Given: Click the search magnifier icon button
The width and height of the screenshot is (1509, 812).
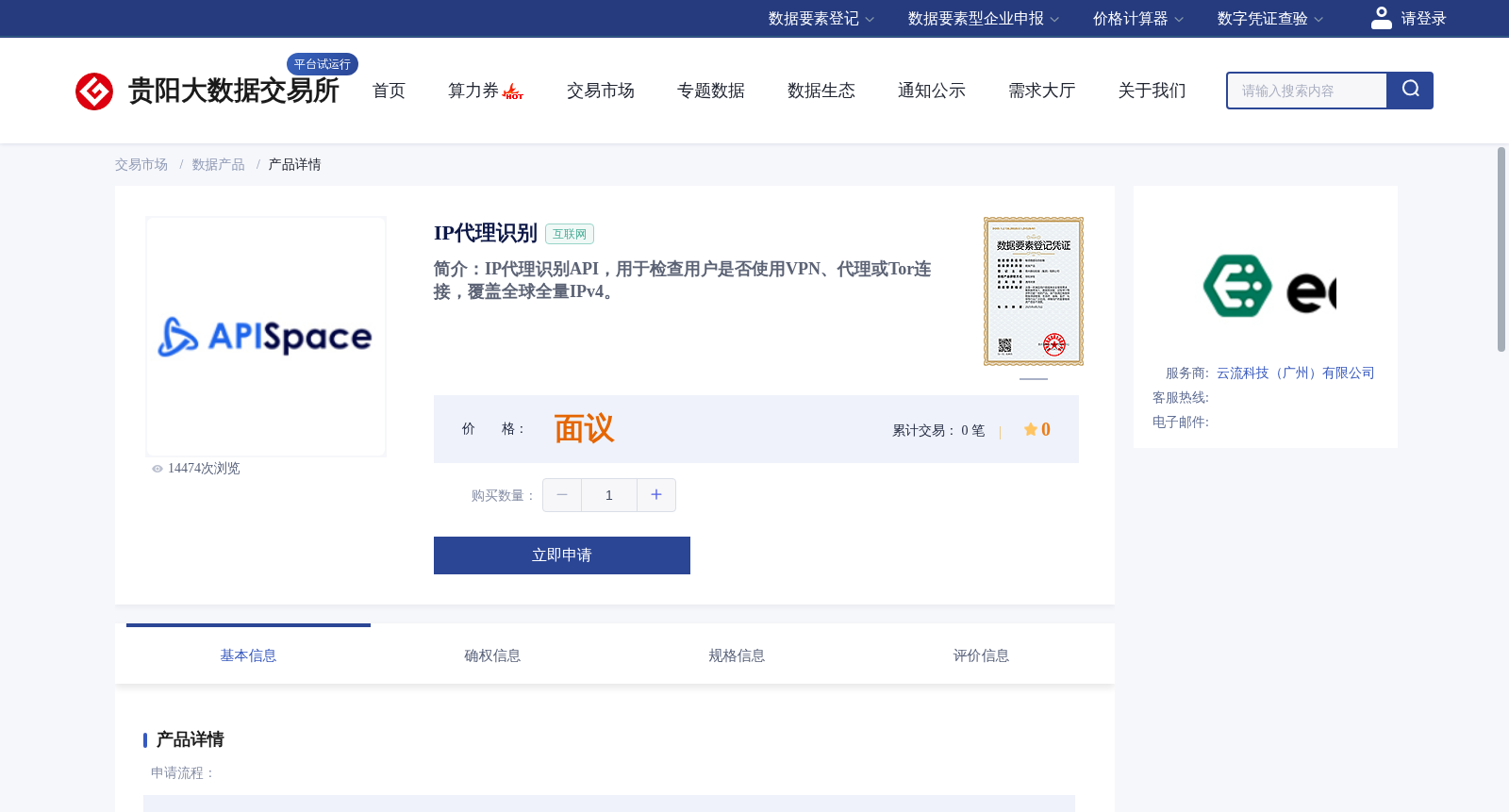Looking at the screenshot, I should pos(1410,91).
